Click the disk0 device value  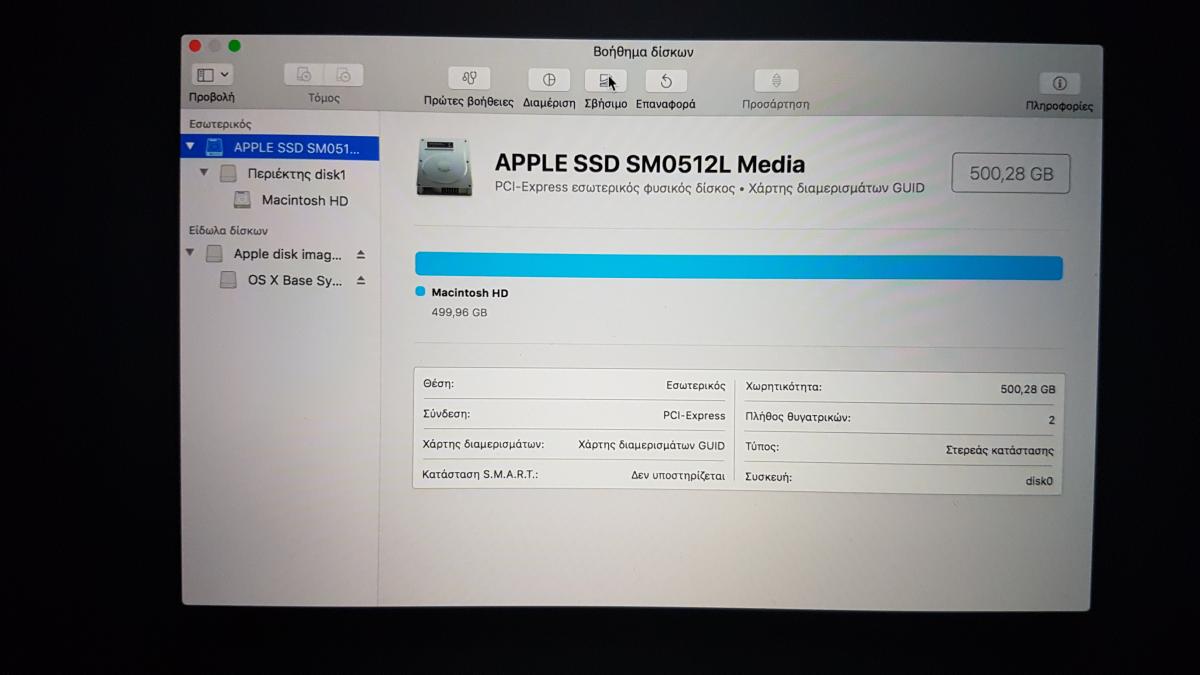point(1040,481)
